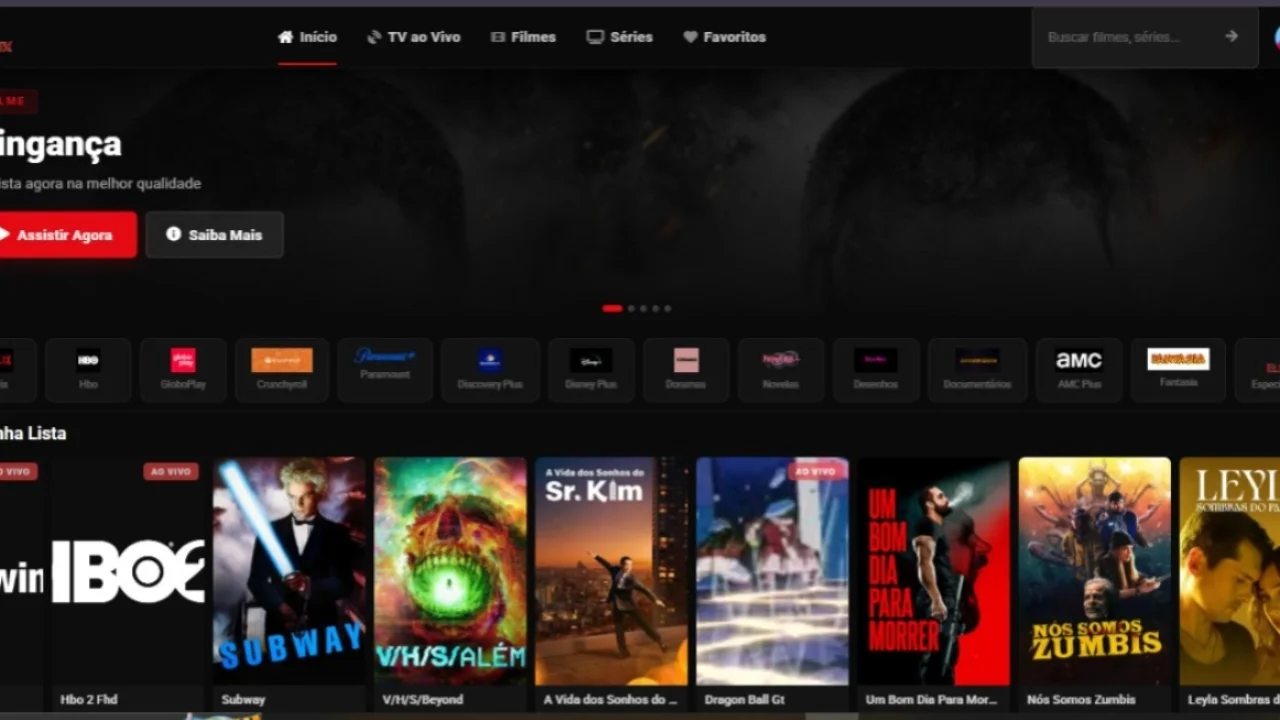
Task: Open the TV ao Vivo section
Action: [x=413, y=37]
